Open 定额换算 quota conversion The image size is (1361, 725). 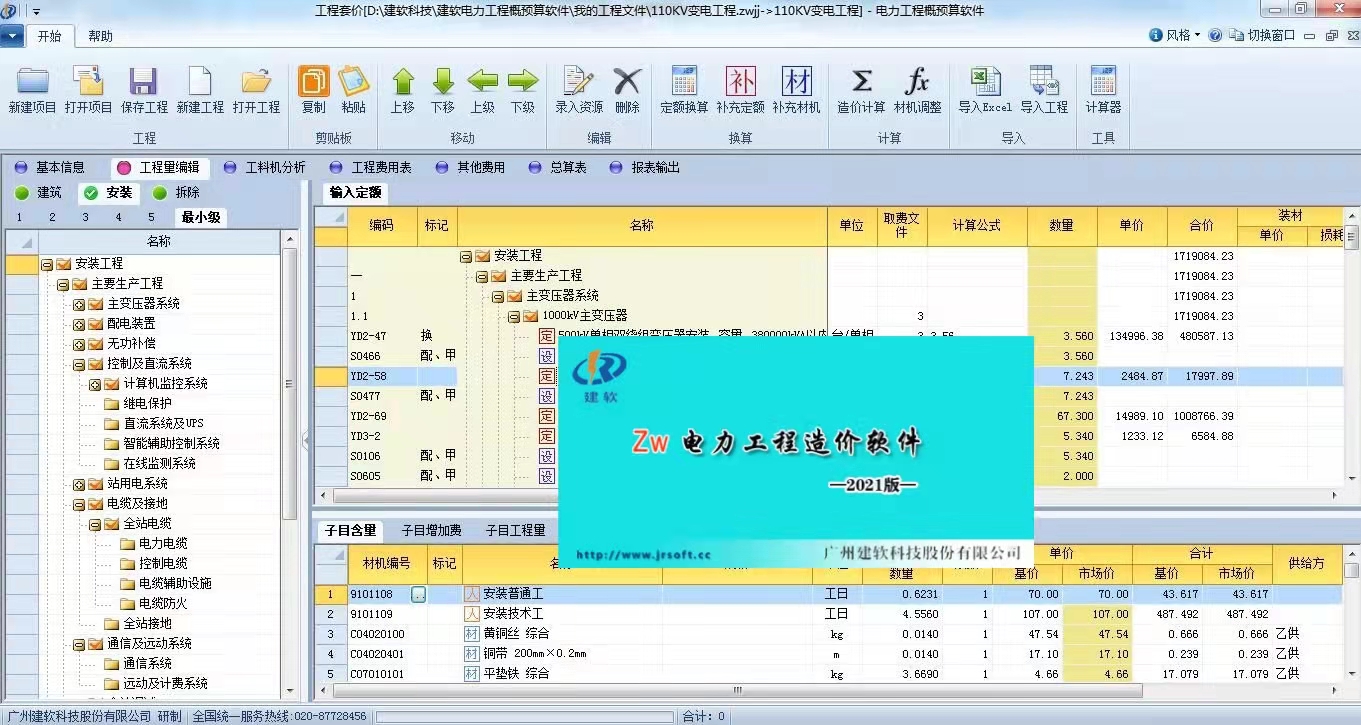point(684,90)
